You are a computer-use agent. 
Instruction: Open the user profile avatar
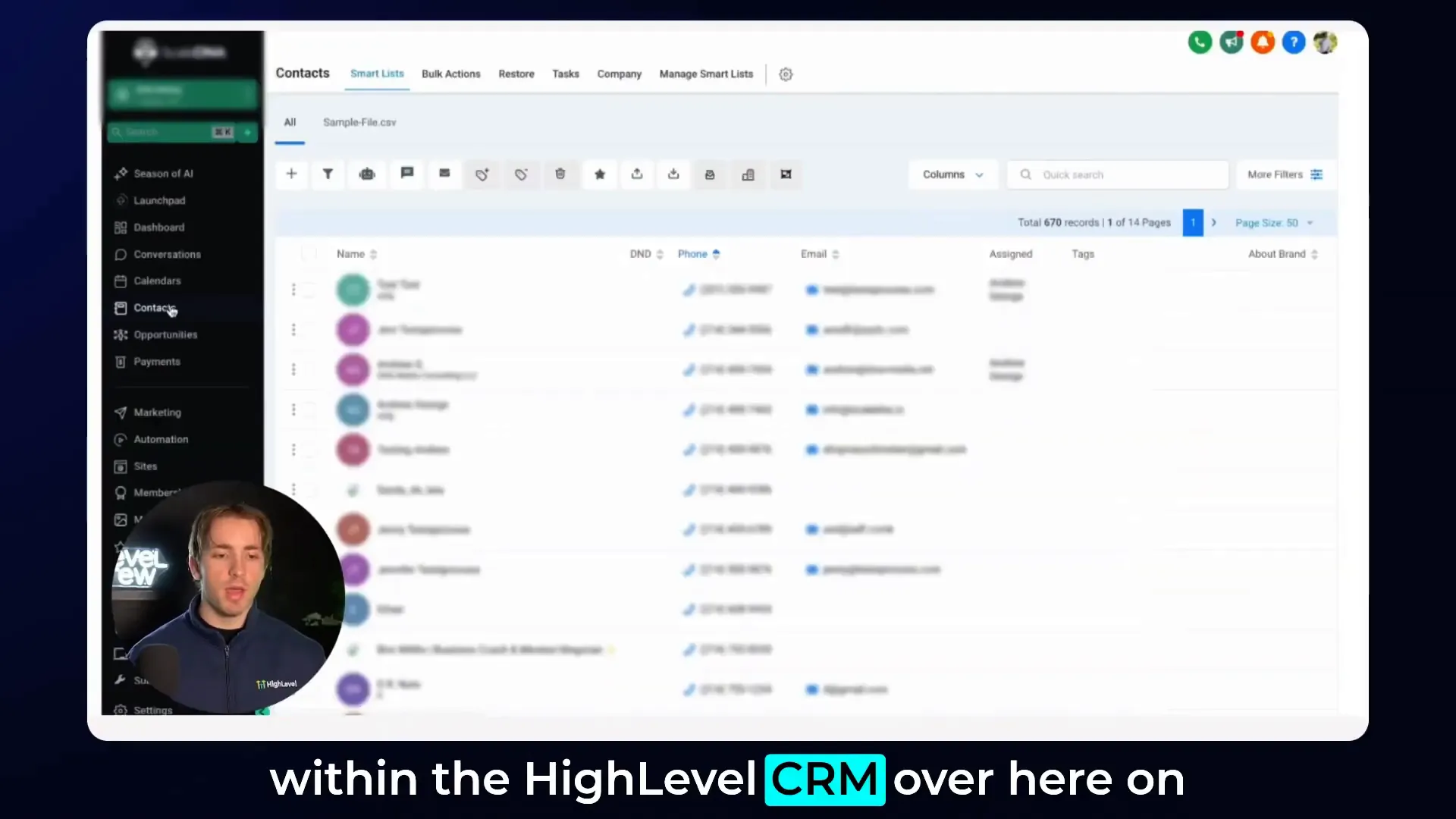(1325, 42)
